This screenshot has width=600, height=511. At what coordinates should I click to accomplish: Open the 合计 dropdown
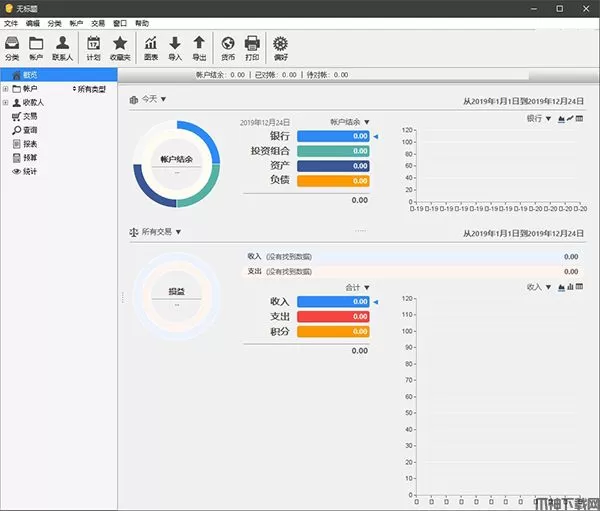357,287
